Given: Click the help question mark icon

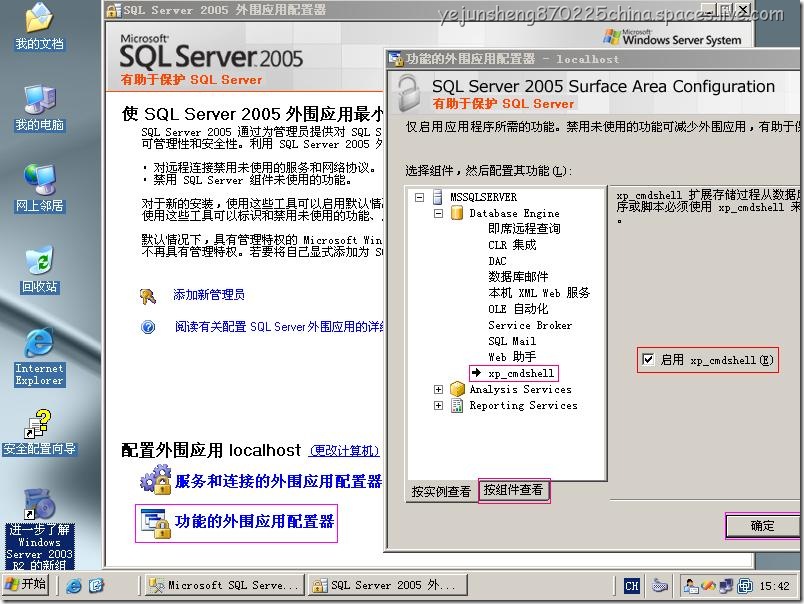Looking at the screenshot, I should 148,327.
